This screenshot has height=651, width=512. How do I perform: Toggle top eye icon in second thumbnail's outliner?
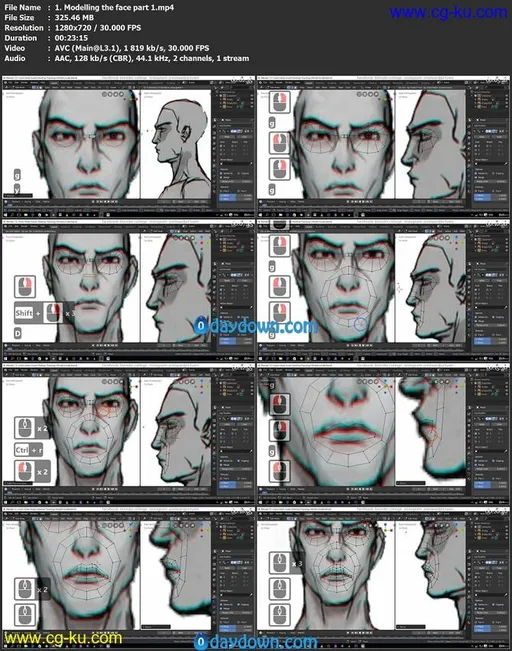pyautogui.click(x=507, y=95)
